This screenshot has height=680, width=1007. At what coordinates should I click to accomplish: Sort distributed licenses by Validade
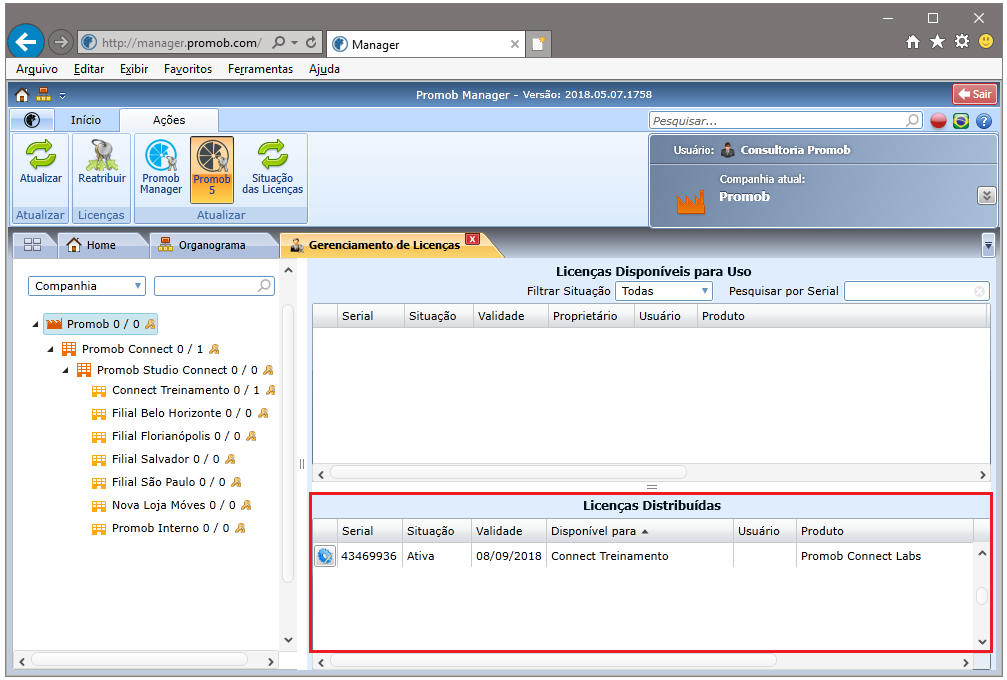[509, 531]
